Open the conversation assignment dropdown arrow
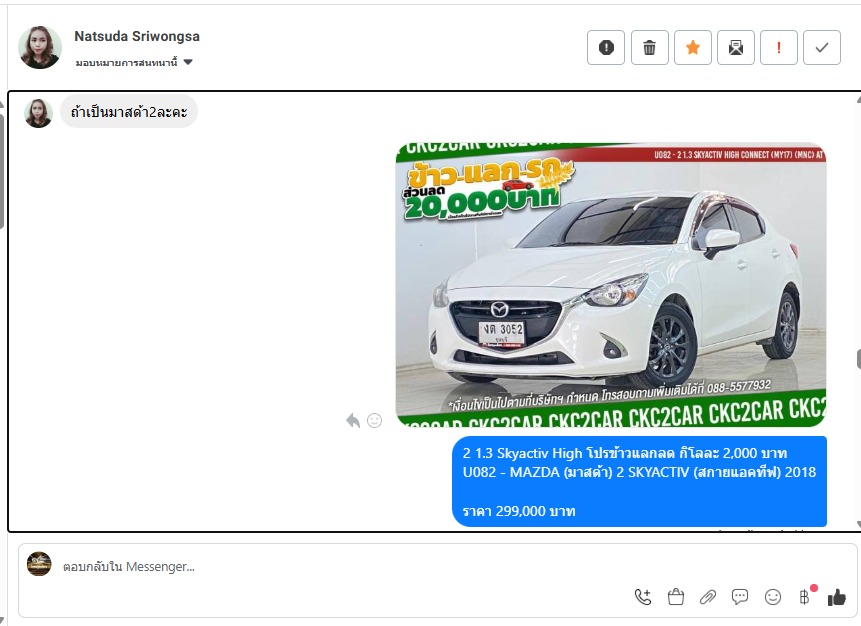 (x=188, y=62)
